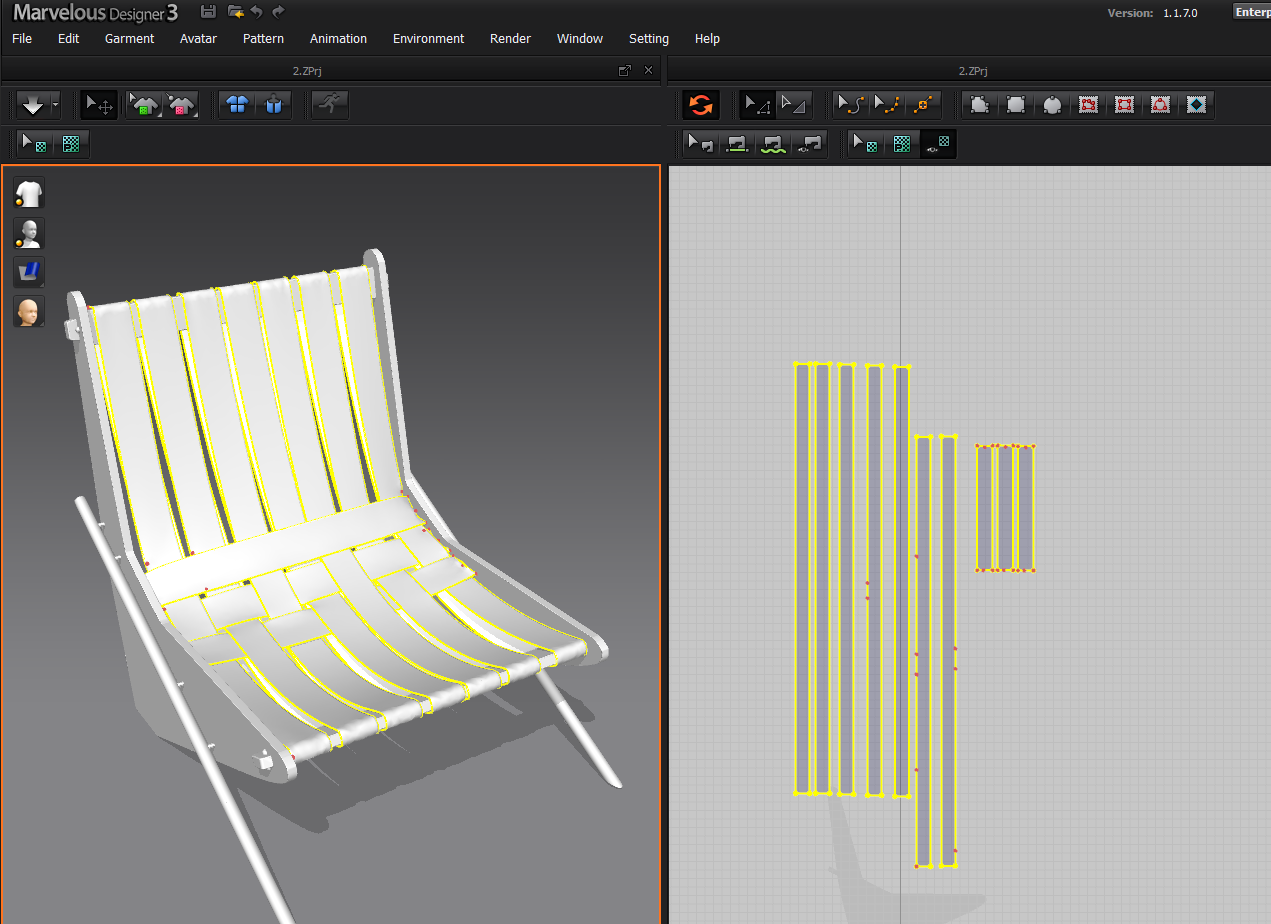The height and width of the screenshot is (924, 1271).
Task: Toggle garment display shirt icon in 3D view
Action: [29, 193]
